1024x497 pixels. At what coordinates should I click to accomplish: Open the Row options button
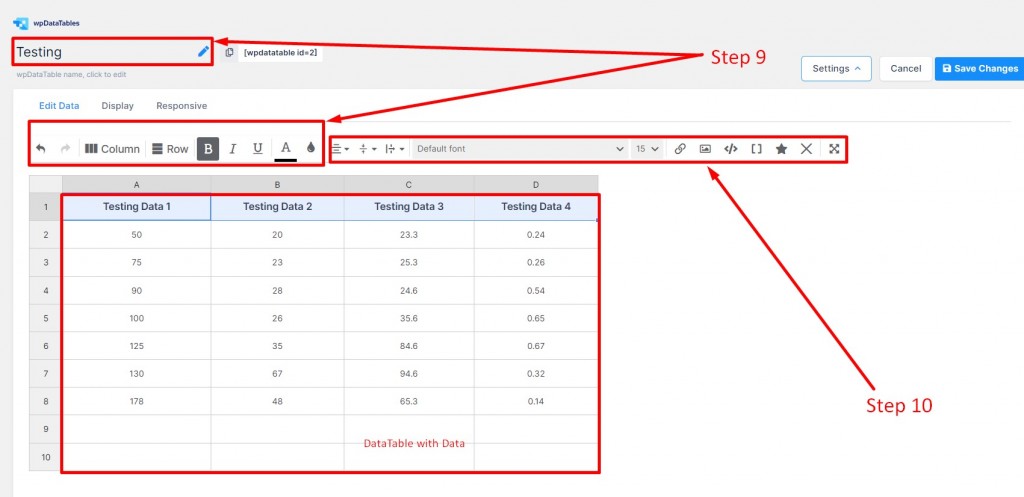tap(170, 149)
